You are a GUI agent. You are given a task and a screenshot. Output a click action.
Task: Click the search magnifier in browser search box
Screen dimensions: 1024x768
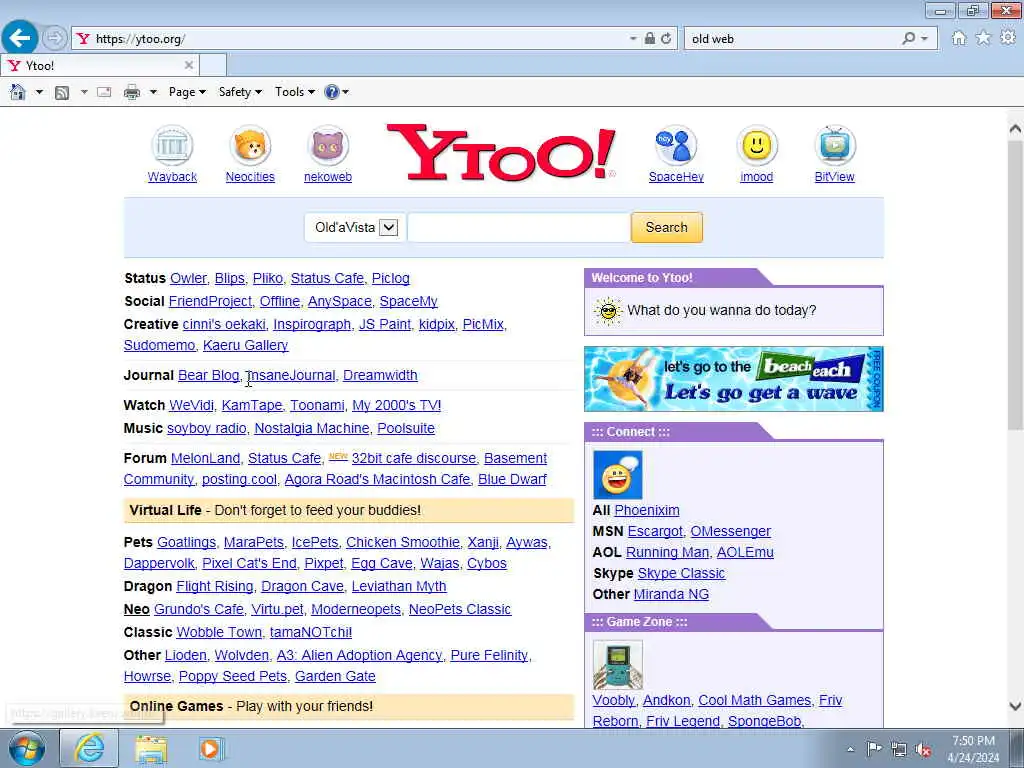pyautogui.click(x=908, y=39)
